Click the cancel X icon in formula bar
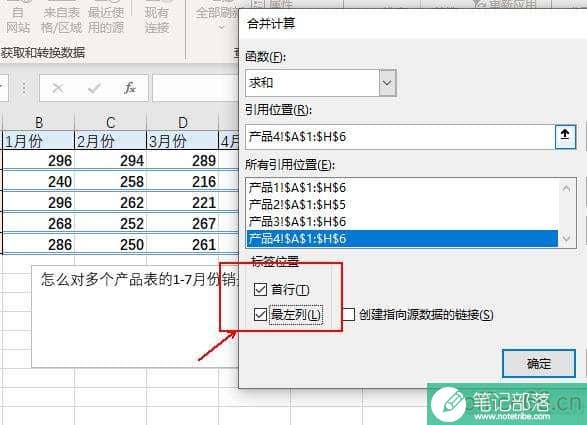The width and height of the screenshot is (587, 425). coord(58,88)
